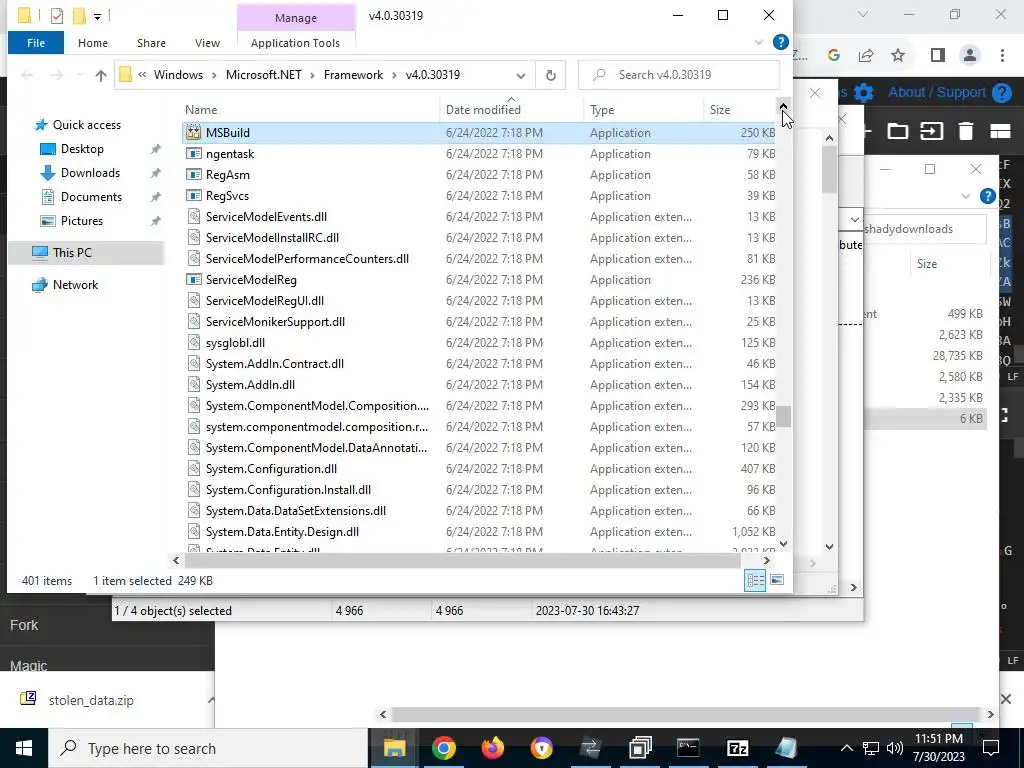Expand the ribbon with the chevron
The height and width of the screenshot is (768, 1024).
(759, 42)
